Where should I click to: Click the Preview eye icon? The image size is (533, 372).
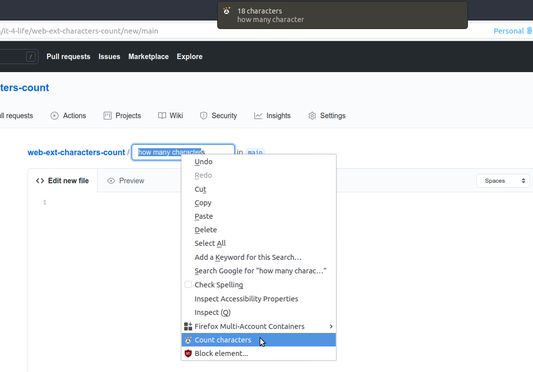click(x=111, y=181)
